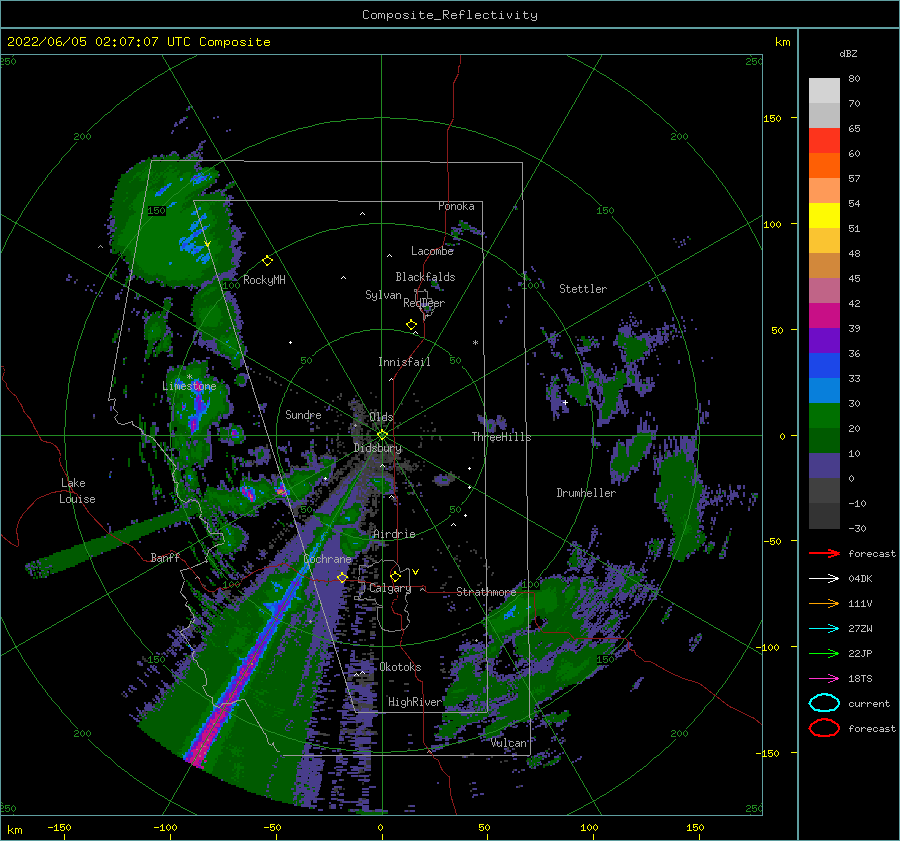Click the RedDeer city label

point(424,303)
